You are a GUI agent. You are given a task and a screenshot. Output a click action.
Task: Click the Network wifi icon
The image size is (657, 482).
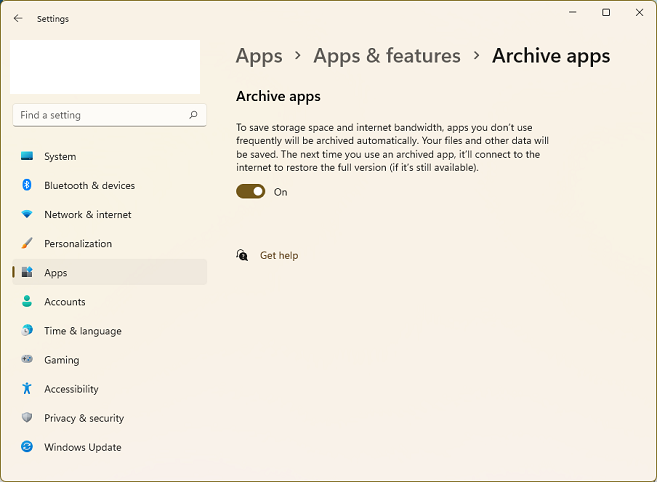click(27, 214)
